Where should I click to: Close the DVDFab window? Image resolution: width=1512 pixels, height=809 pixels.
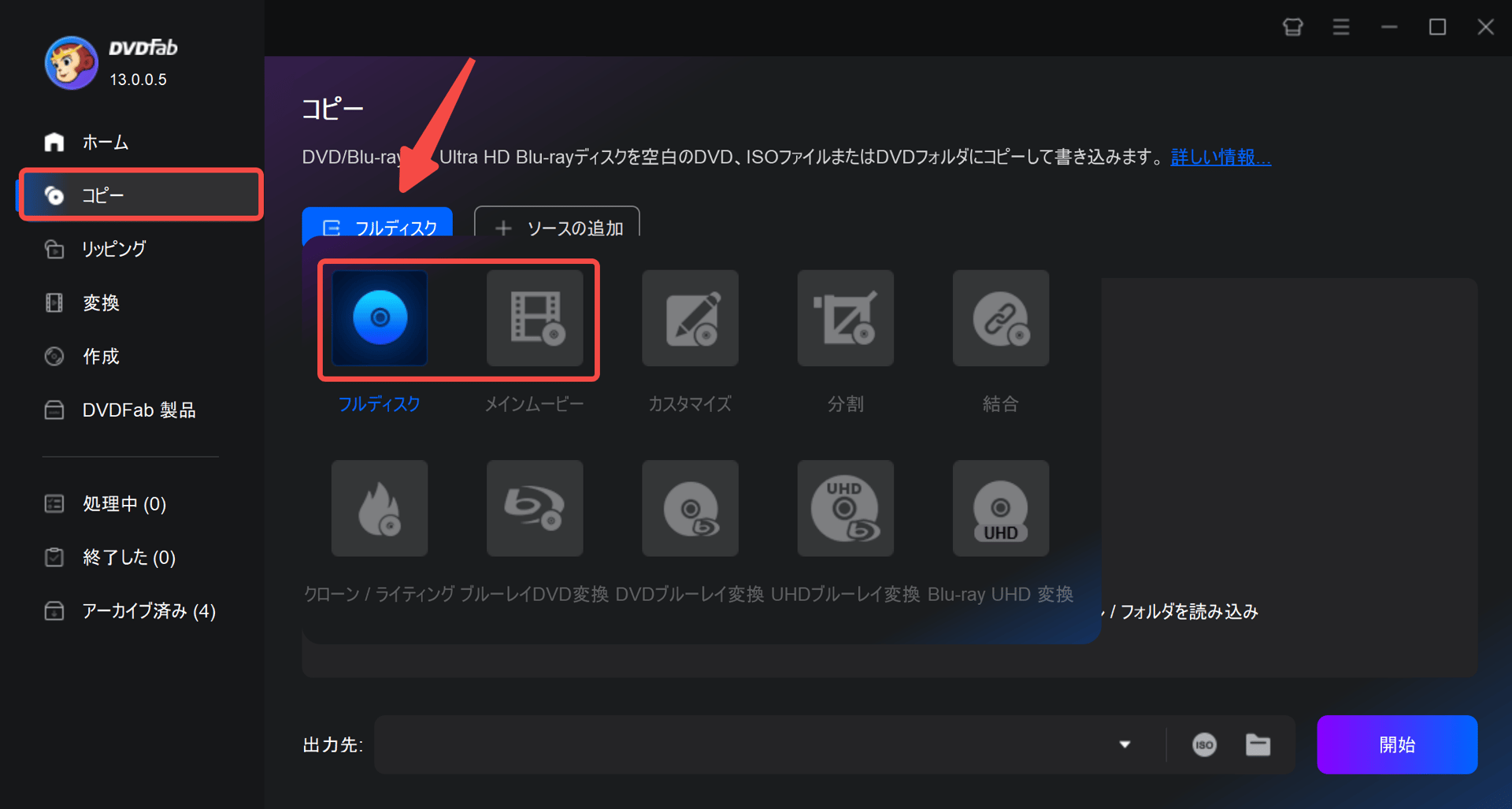click(1485, 27)
